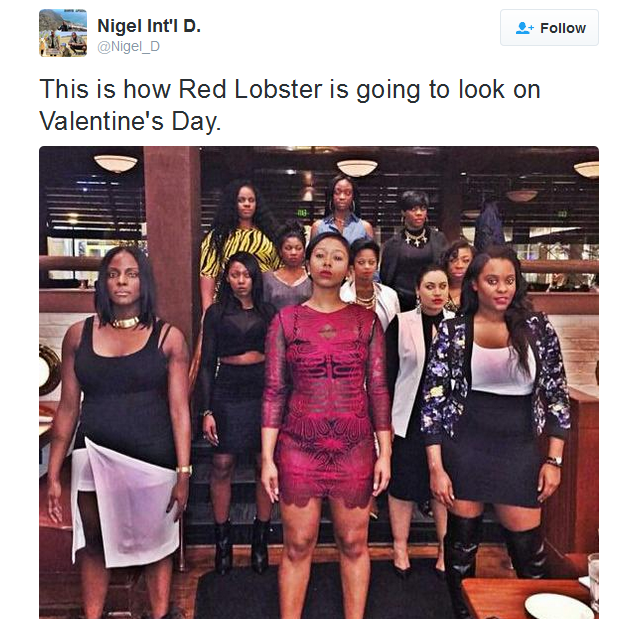Click the tweet text about Red Lobster
The height and width of the screenshot is (619, 636).
pyautogui.click(x=290, y=105)
